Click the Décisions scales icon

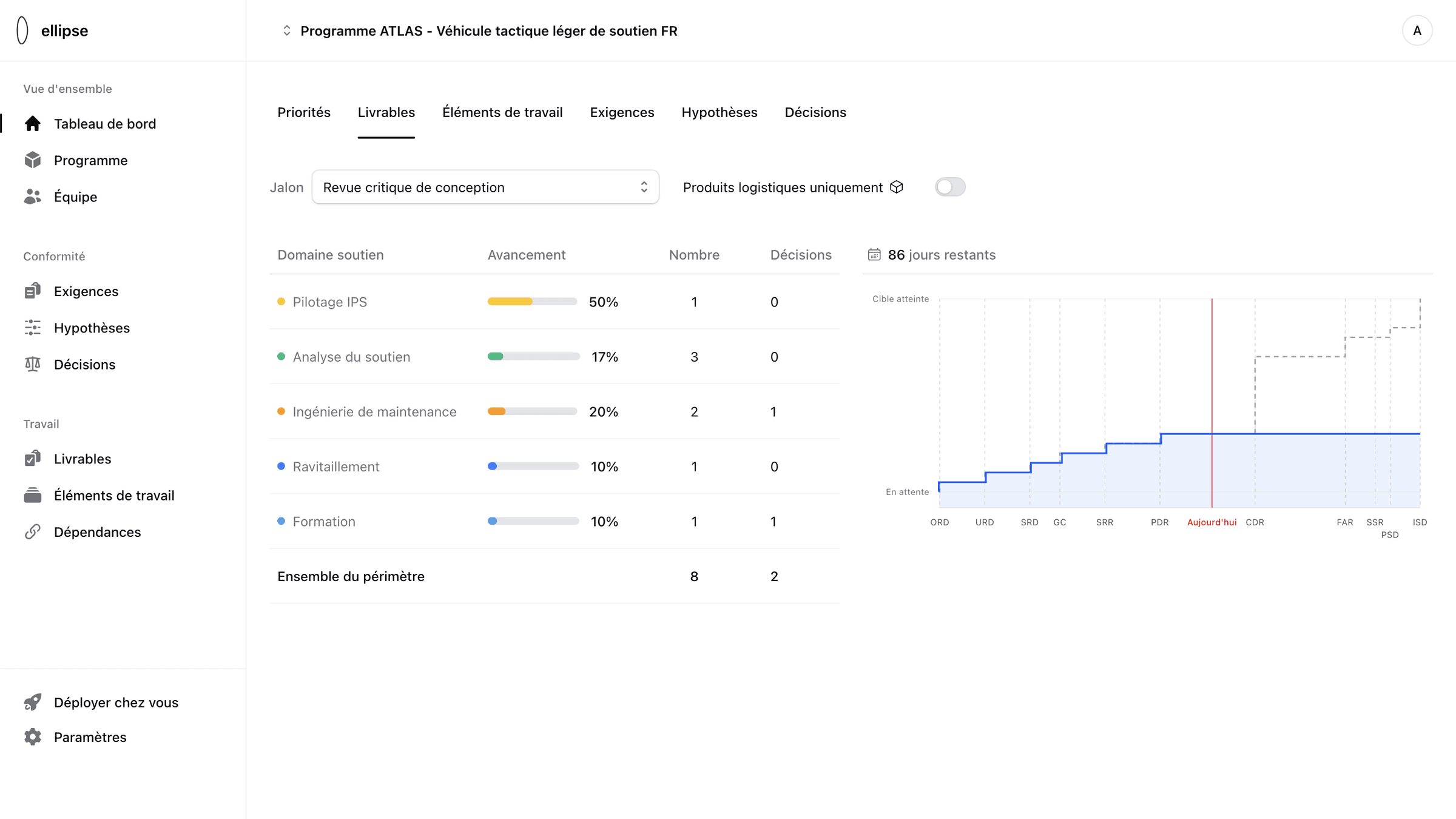pyautogui.click(x=33, y=364)
